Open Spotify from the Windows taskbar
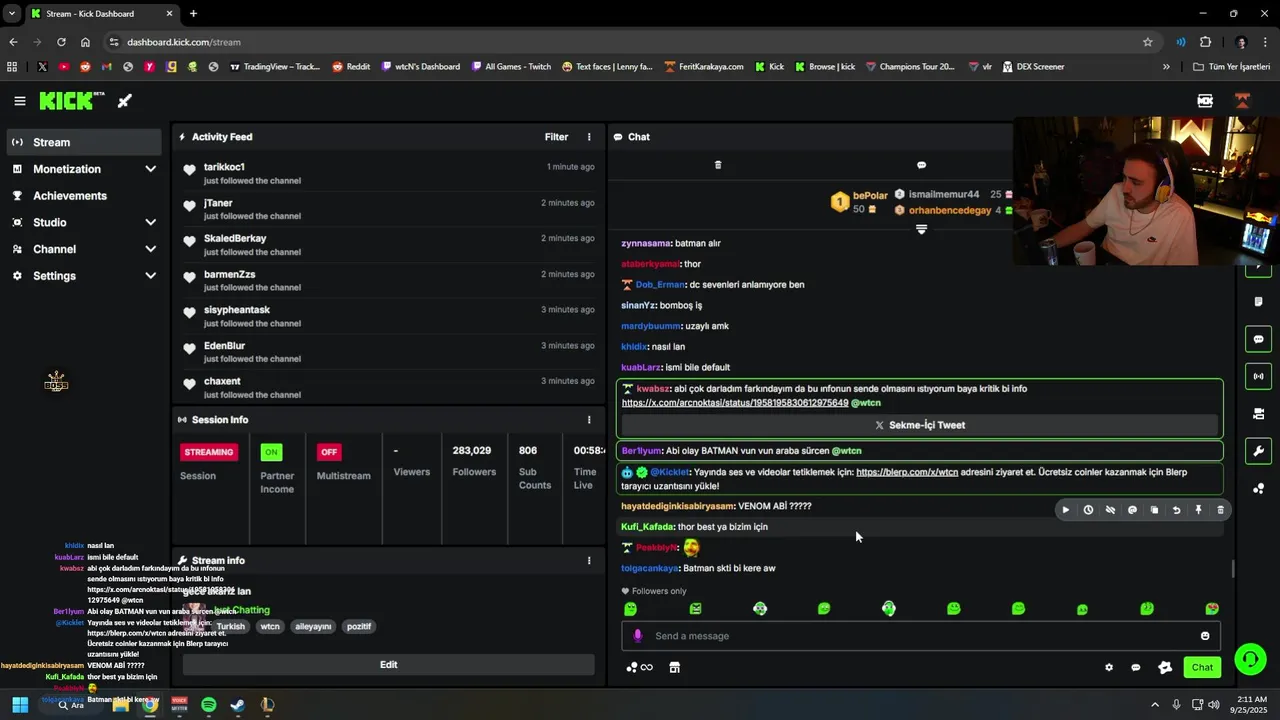Image resolution: width=1280 pixels, height=720 pixels. [208, 705]
